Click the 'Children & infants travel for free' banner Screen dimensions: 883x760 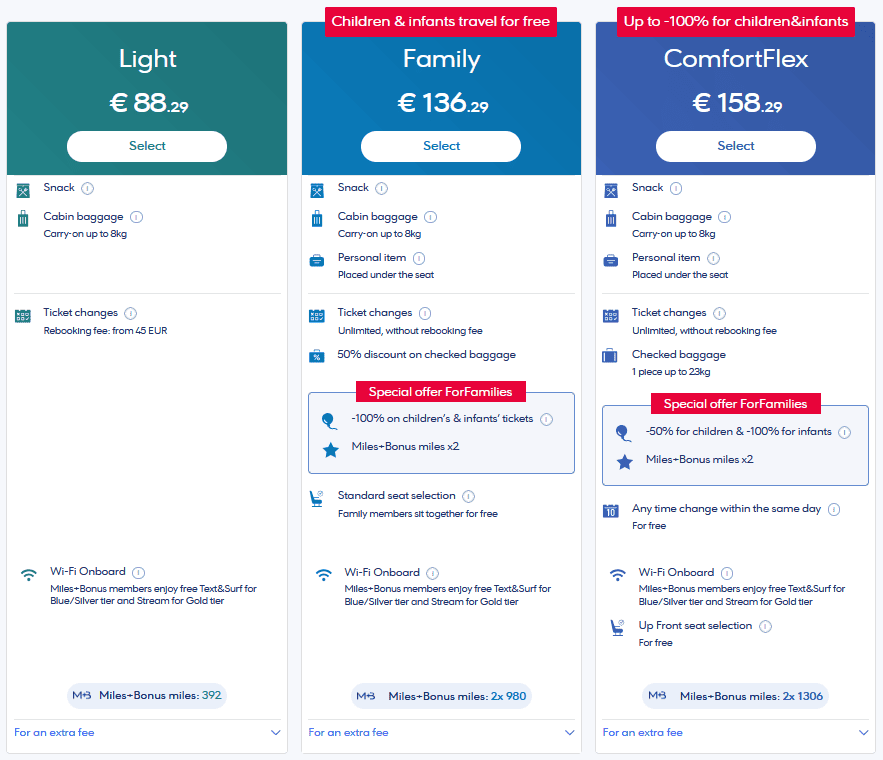click(441, 21)
